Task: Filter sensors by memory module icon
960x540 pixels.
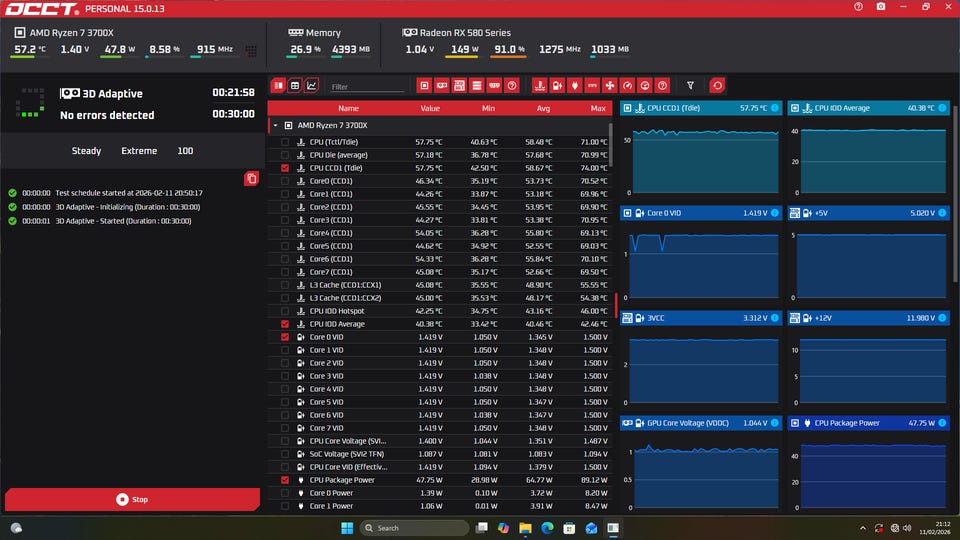Action: (x=494, y=86)
